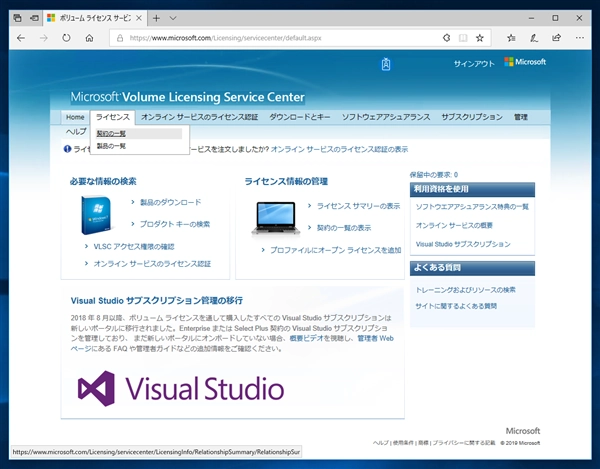
Task: Open ライセンス サマリーの表示 link
Action: point(358,206)
